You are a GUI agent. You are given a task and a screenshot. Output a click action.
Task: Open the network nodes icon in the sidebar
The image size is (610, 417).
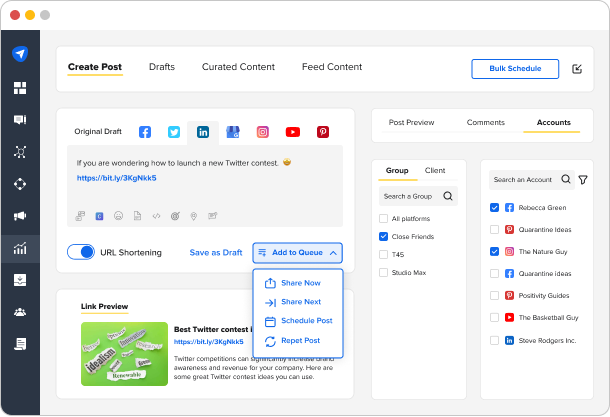(x=20, y=152)
